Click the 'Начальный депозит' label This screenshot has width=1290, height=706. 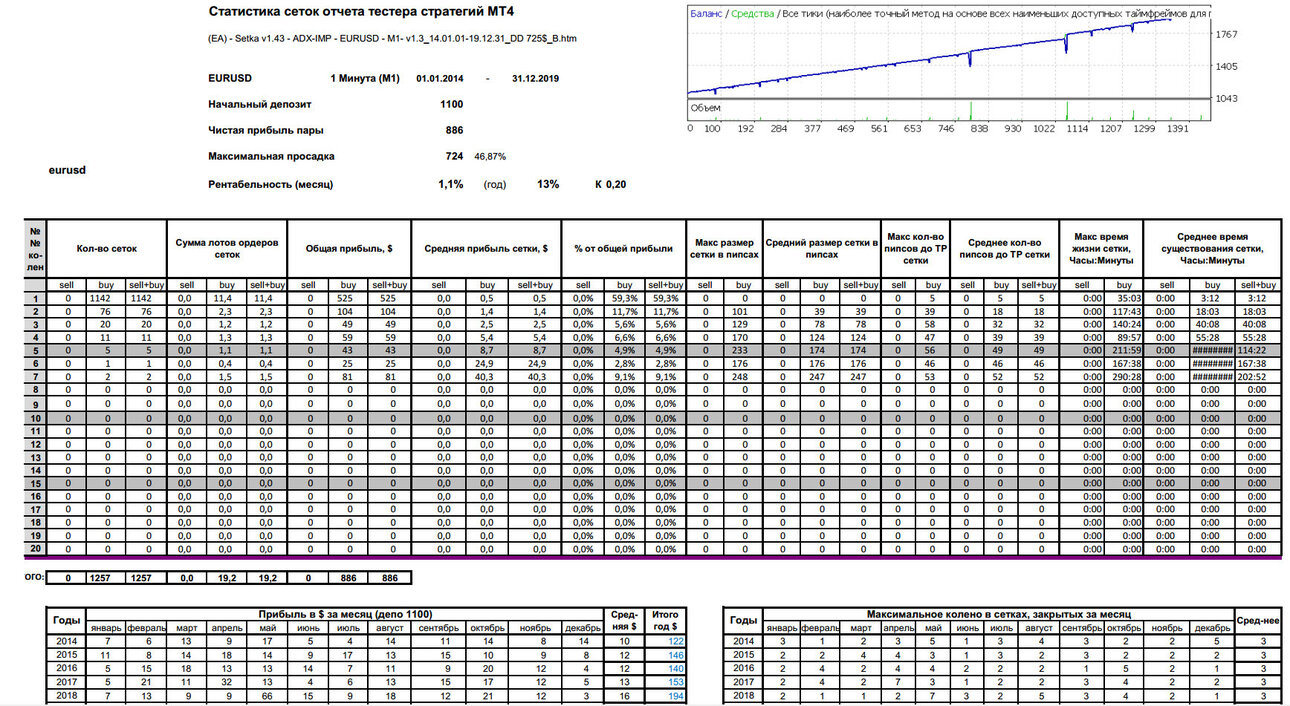pyautogui.click(x=260, y=104)
